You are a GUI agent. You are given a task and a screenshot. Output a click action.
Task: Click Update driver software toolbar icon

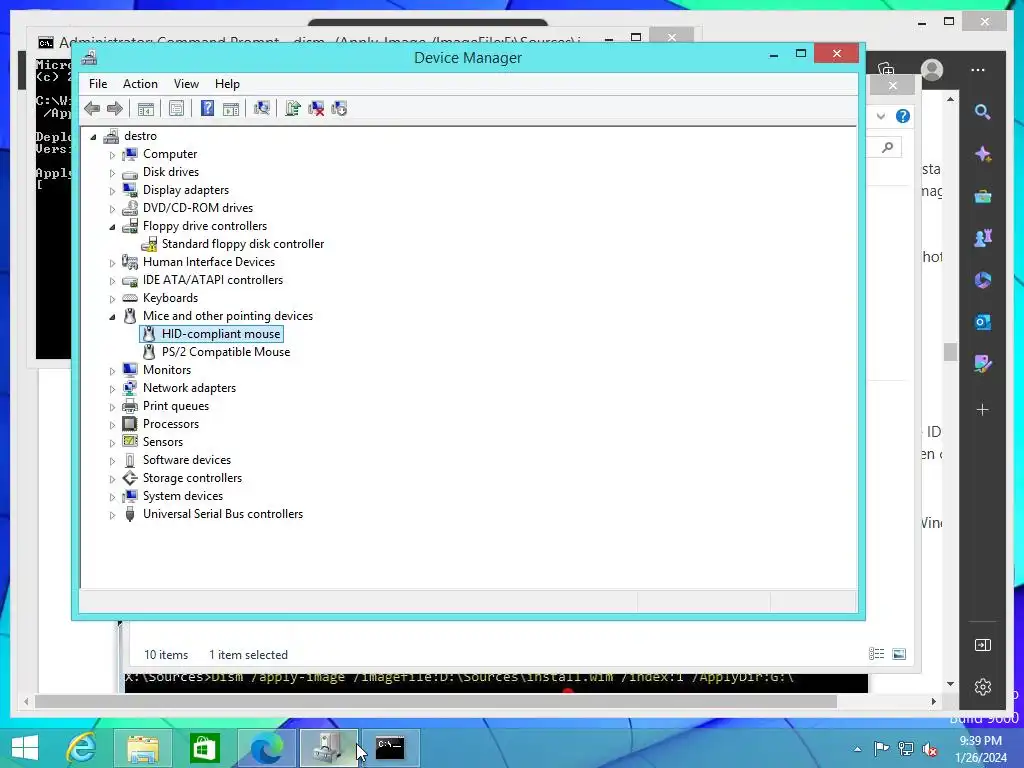tap(293, 108)
